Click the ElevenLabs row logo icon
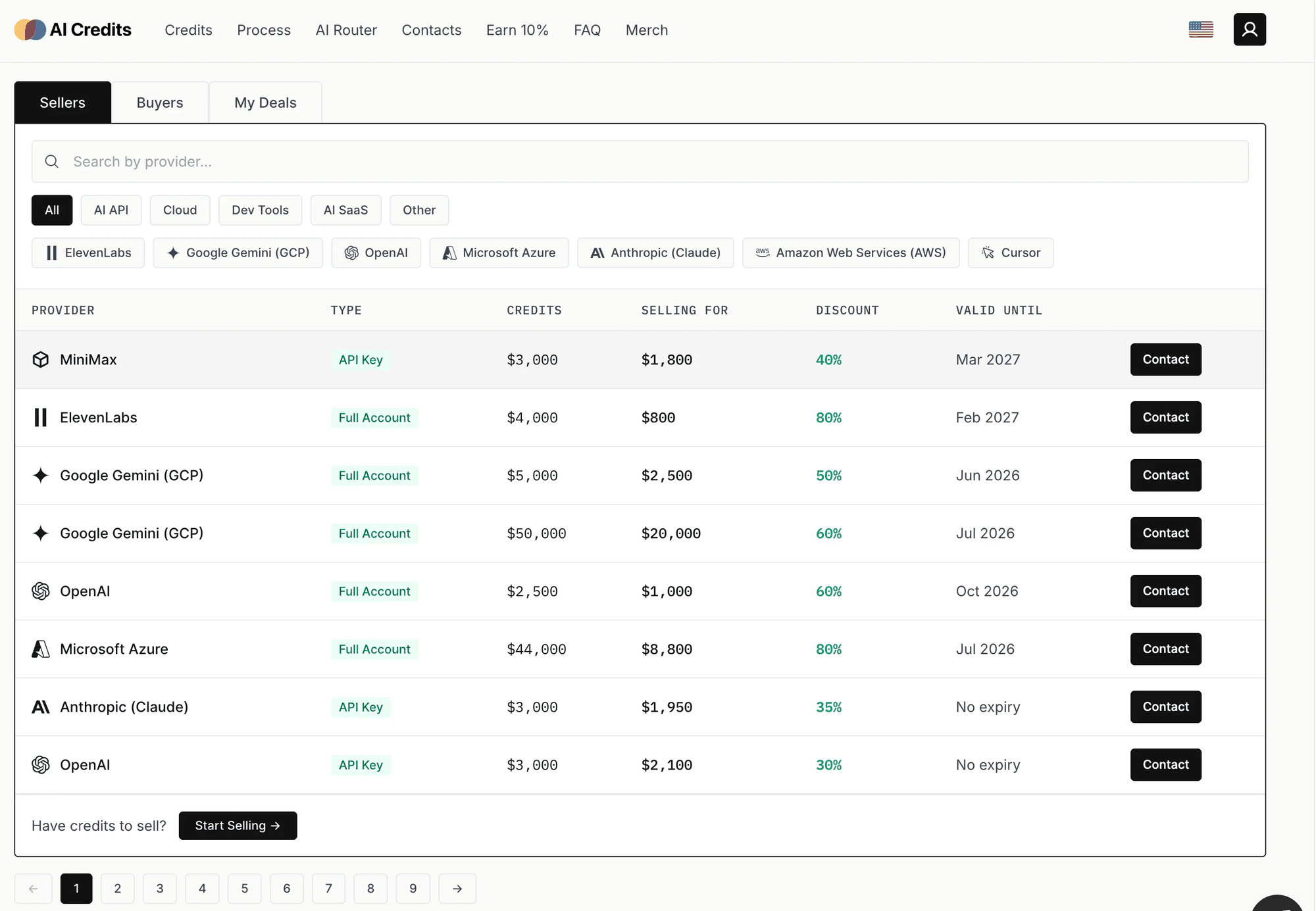The image size is (1316, 911). coord(41,418)
